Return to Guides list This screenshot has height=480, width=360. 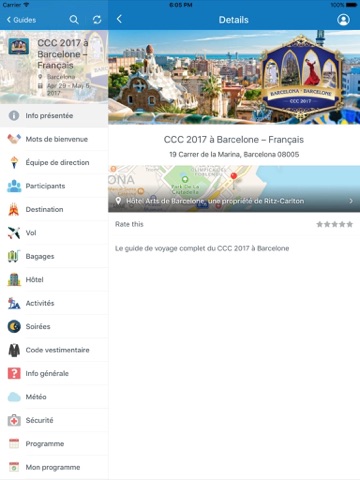(x=21, y=20)
